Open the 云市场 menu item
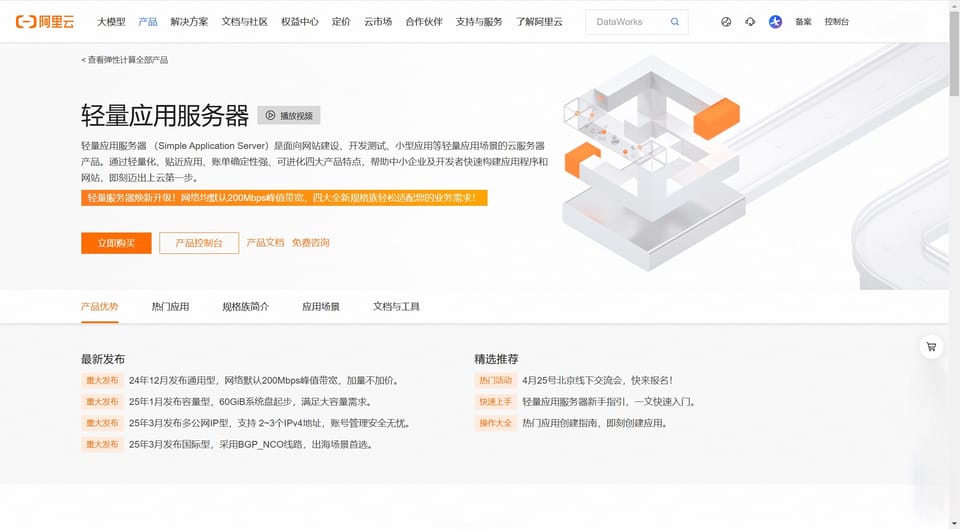 tap(378, 21)
